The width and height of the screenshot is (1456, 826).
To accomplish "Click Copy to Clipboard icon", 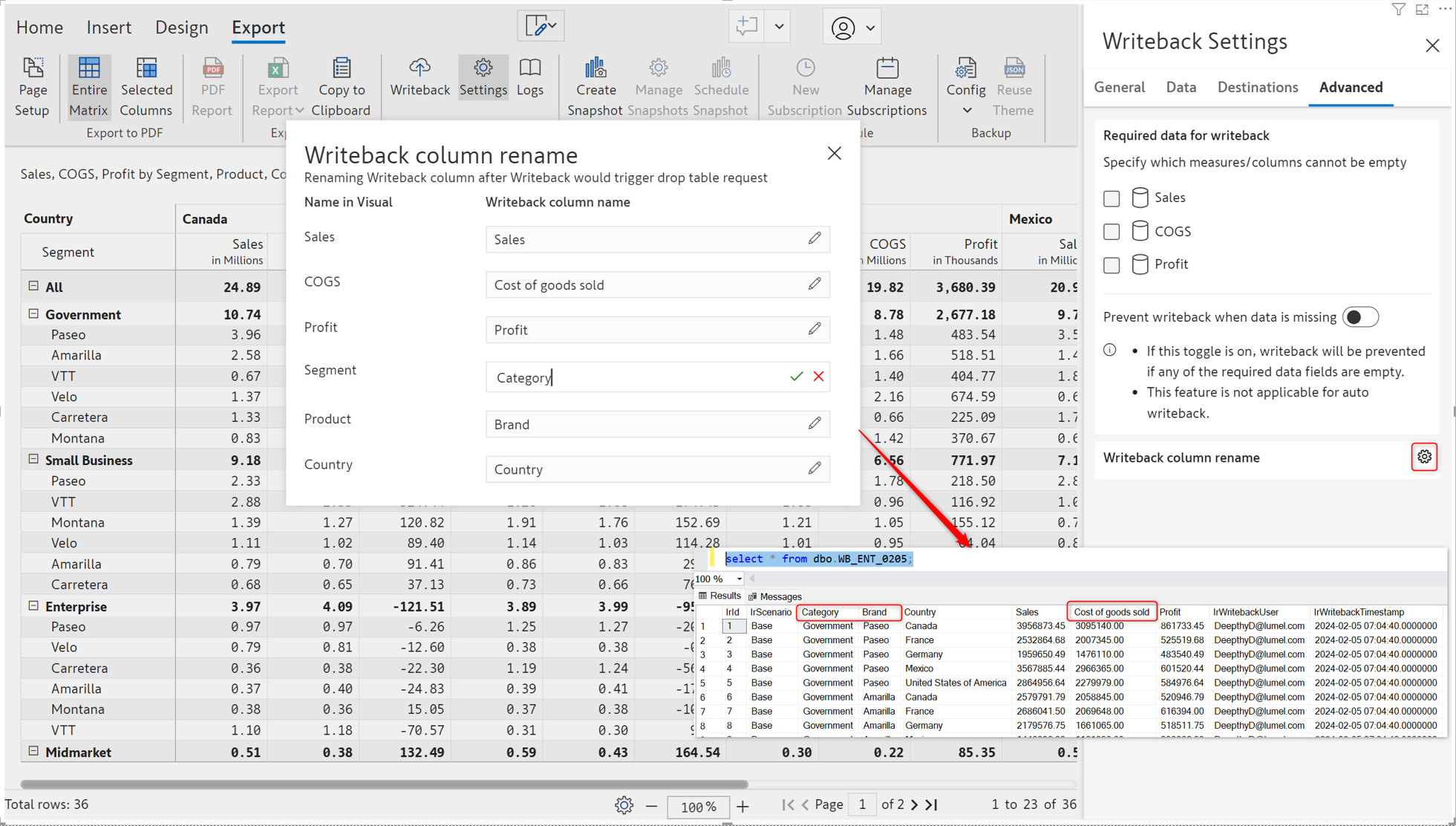I will (341, 68).
